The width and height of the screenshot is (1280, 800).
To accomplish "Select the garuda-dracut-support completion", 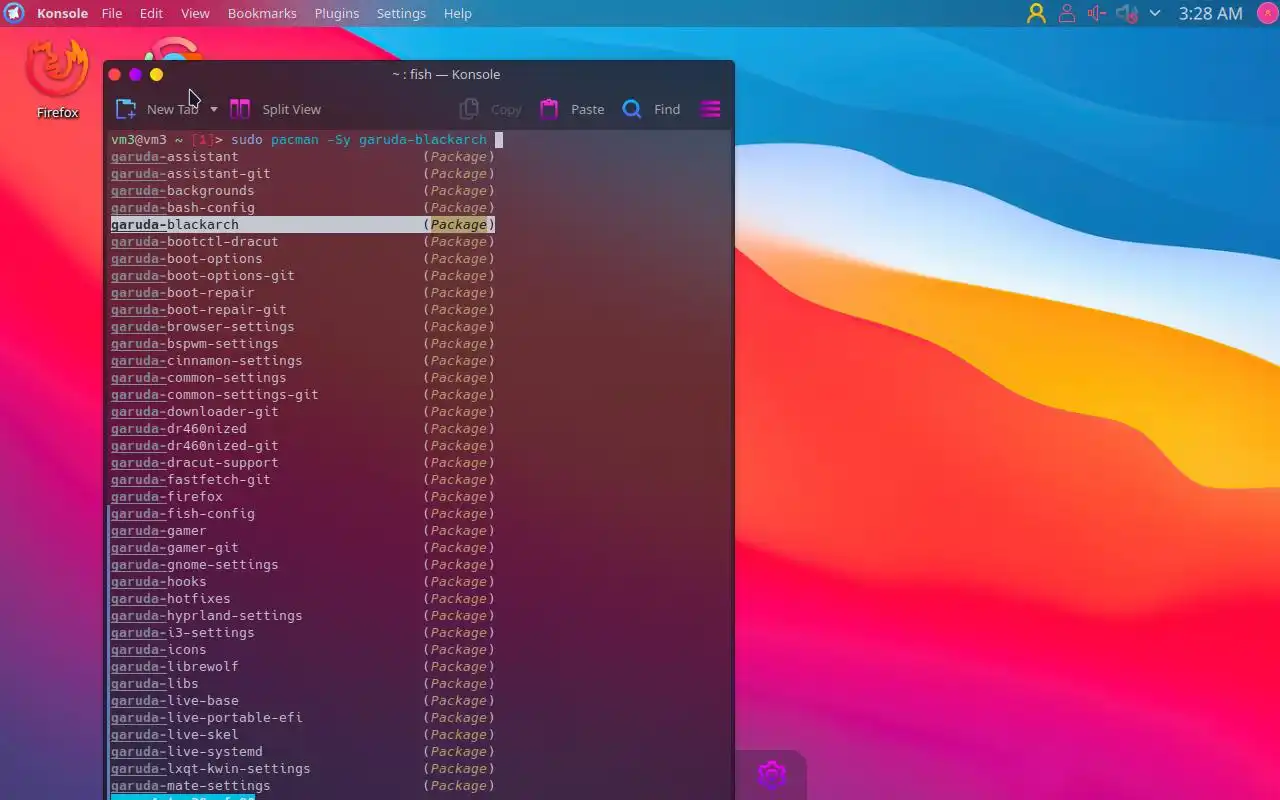I will click(303, 462).
